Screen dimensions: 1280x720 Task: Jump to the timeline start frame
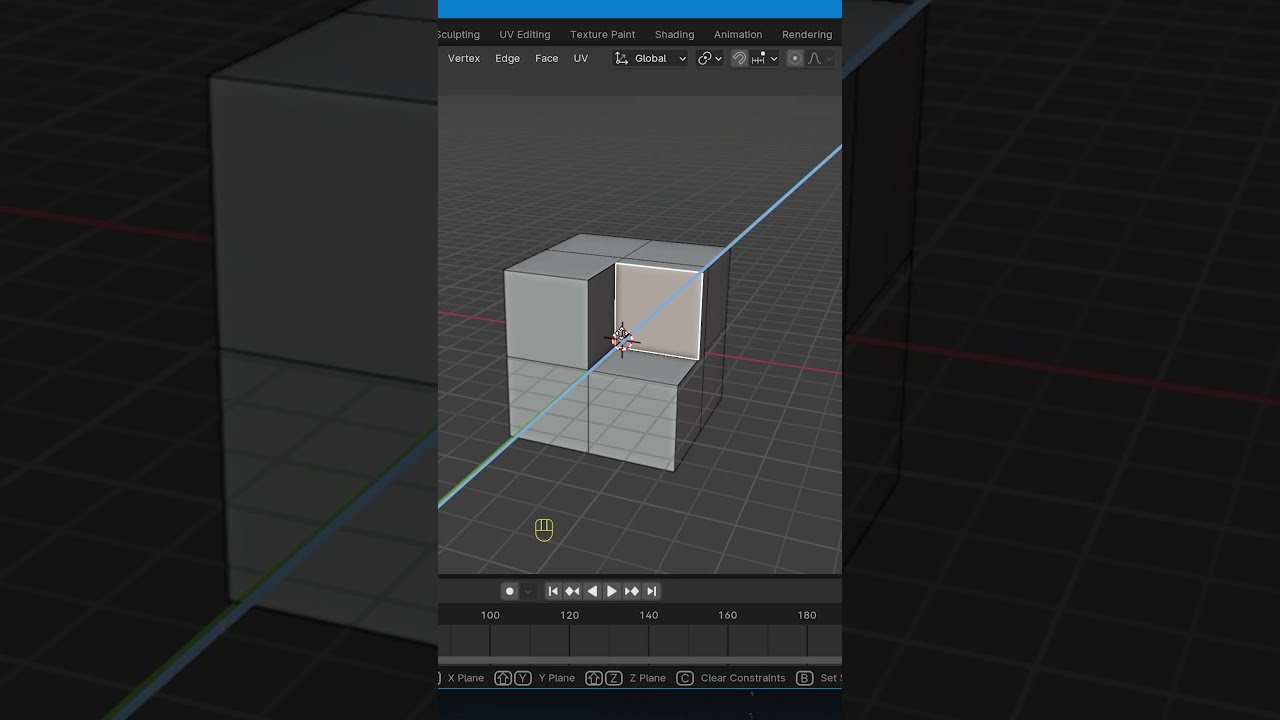[x=553, y=591]
